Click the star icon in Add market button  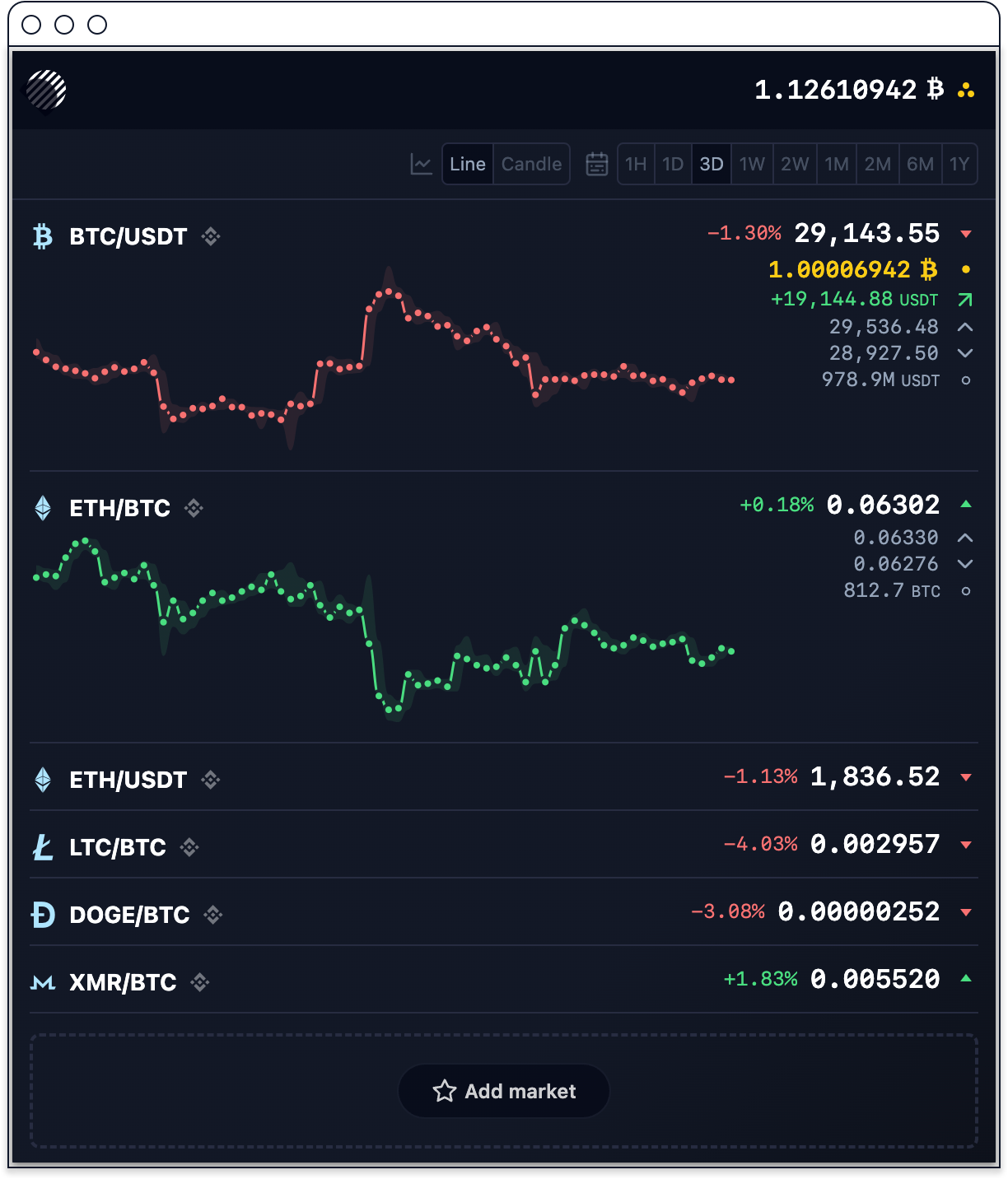click(445, 1091)
